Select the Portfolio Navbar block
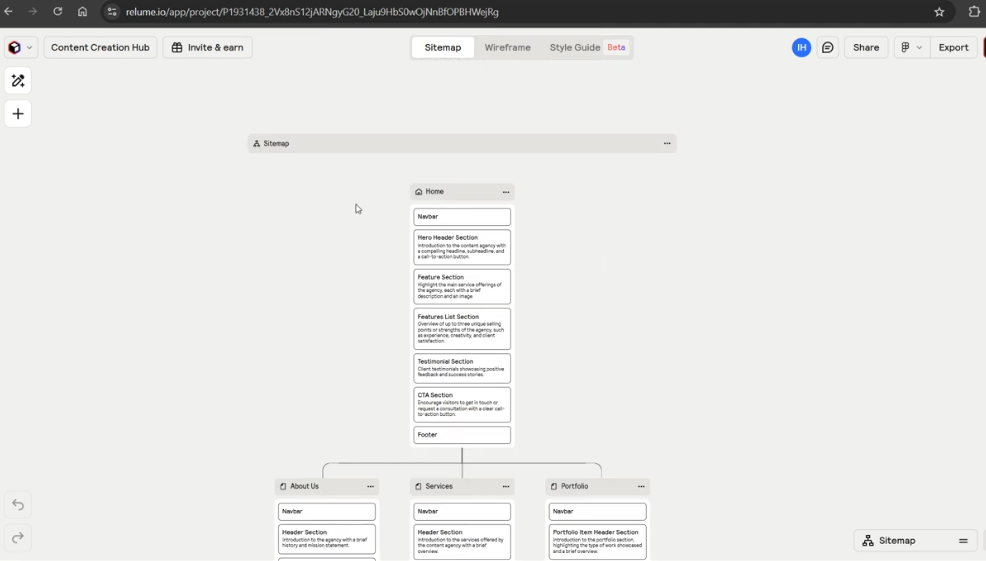 pos(597,512)
